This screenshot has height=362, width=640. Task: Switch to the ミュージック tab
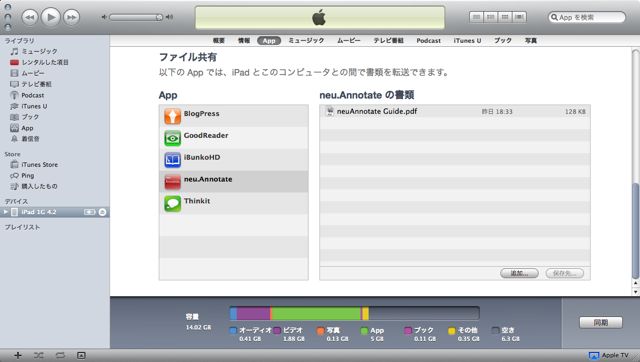pyautogui.click(x=306, y=40)
